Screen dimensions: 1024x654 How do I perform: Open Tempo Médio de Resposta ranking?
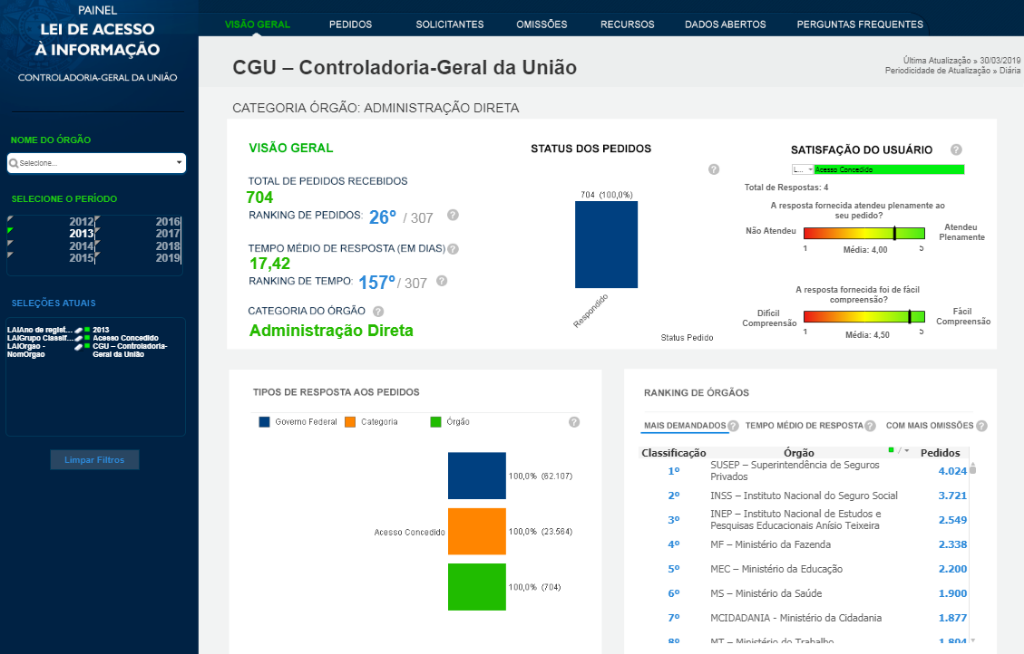tap(804, 426)
